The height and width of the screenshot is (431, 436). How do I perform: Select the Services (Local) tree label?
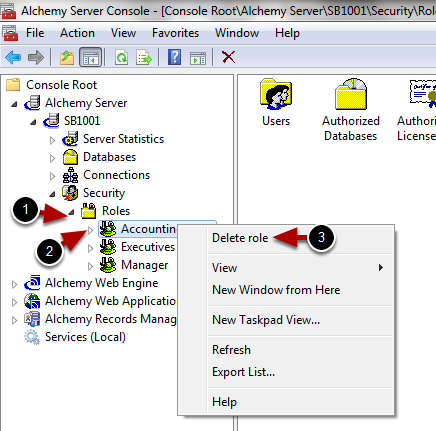[x=85, y=337]
